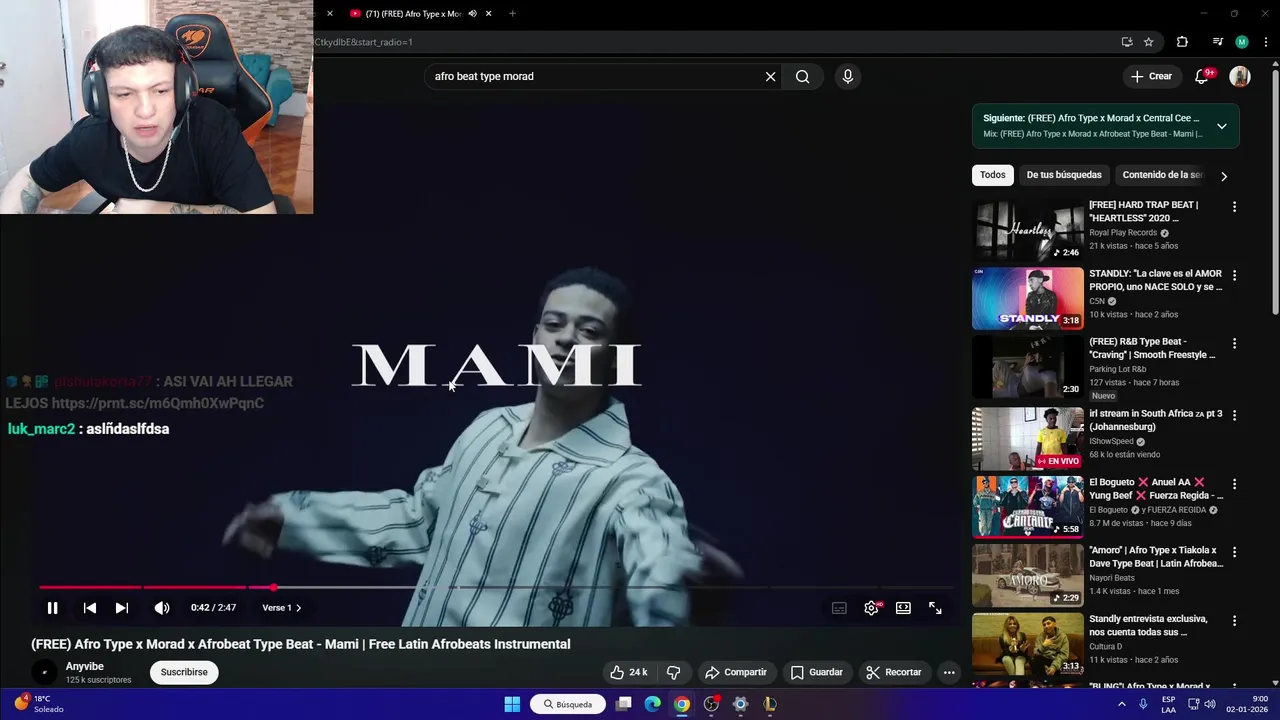Screen dimensions: 1280x720
Task: Open the notifications bell
Action: coord(1203,76)
